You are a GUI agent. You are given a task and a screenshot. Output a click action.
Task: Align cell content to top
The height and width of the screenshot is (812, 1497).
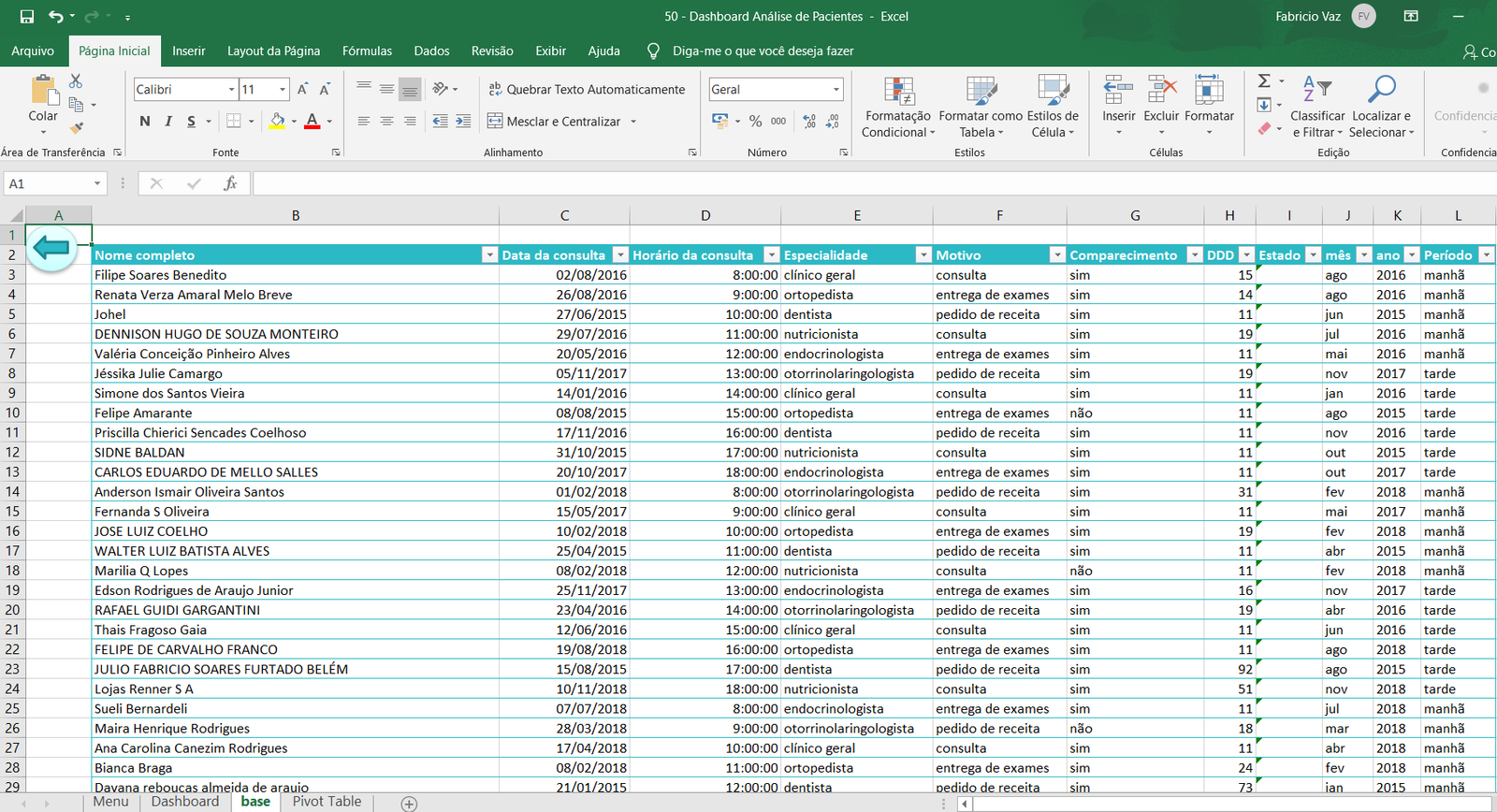coord(364,87)
